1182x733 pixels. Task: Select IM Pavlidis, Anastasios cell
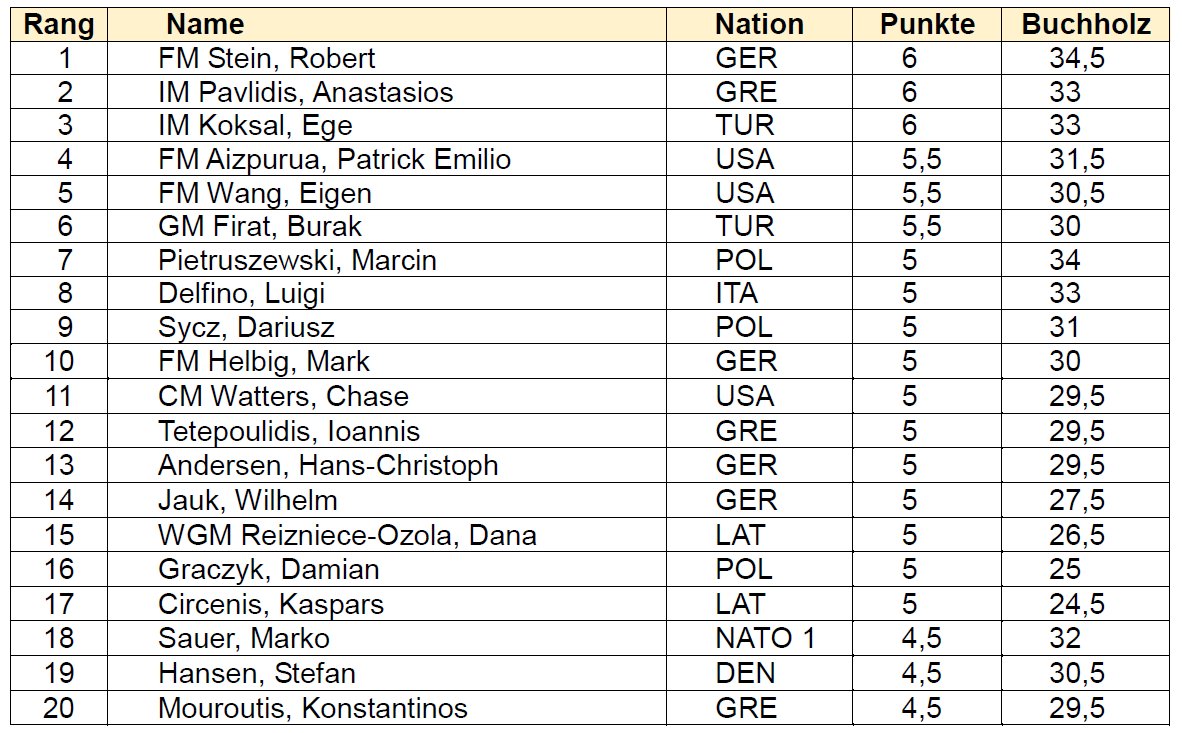click(x=305, y=92)
